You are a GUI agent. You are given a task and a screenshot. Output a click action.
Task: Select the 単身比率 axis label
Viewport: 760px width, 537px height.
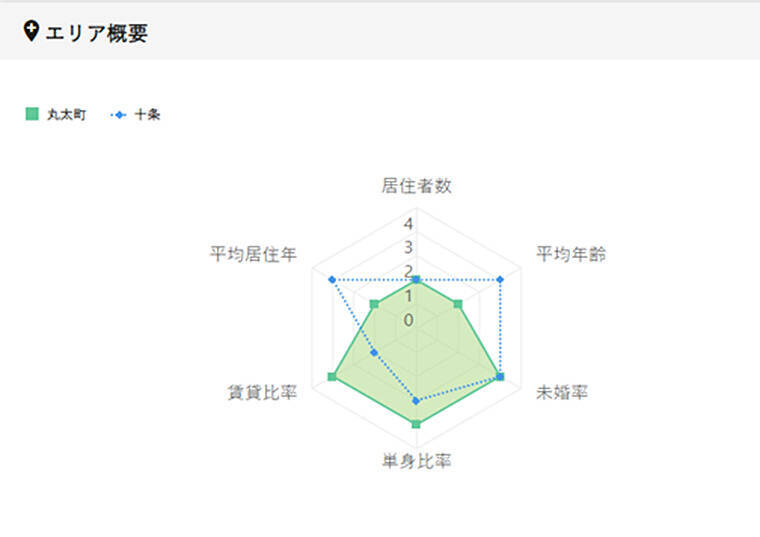click(416, 461)
